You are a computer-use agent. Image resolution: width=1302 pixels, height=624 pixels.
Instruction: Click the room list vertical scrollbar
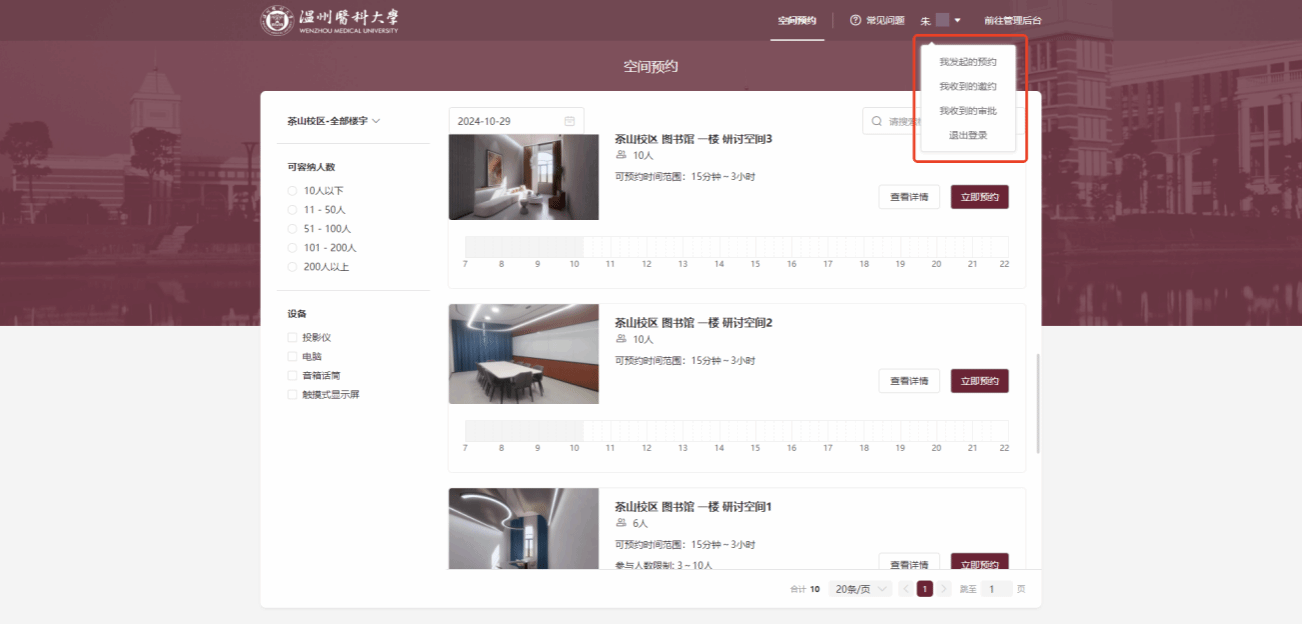coord(1038,402)
